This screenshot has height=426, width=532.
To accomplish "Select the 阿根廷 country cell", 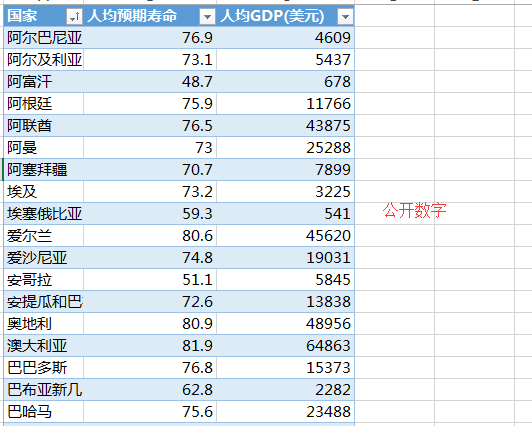I will (43, 104).
